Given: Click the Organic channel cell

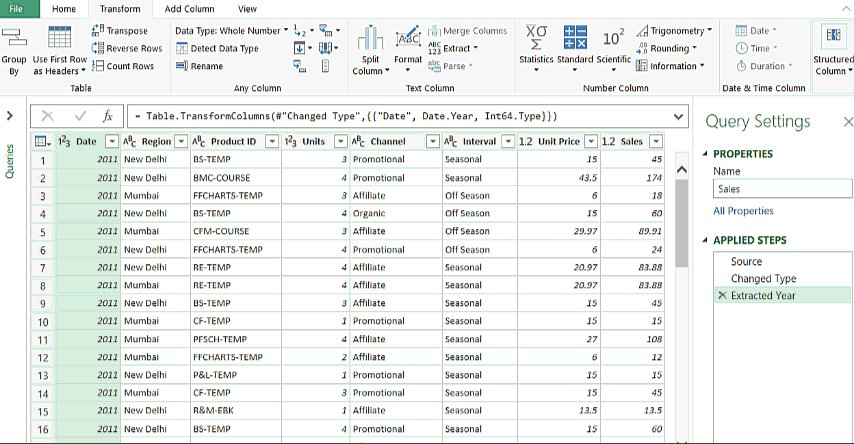Looking at the screenshot, I should [396, 214].
